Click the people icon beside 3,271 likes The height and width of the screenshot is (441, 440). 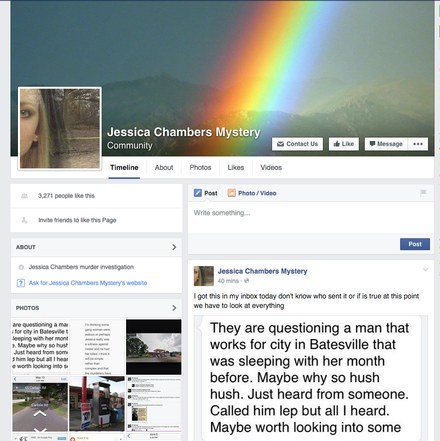(x=24, y=196)
